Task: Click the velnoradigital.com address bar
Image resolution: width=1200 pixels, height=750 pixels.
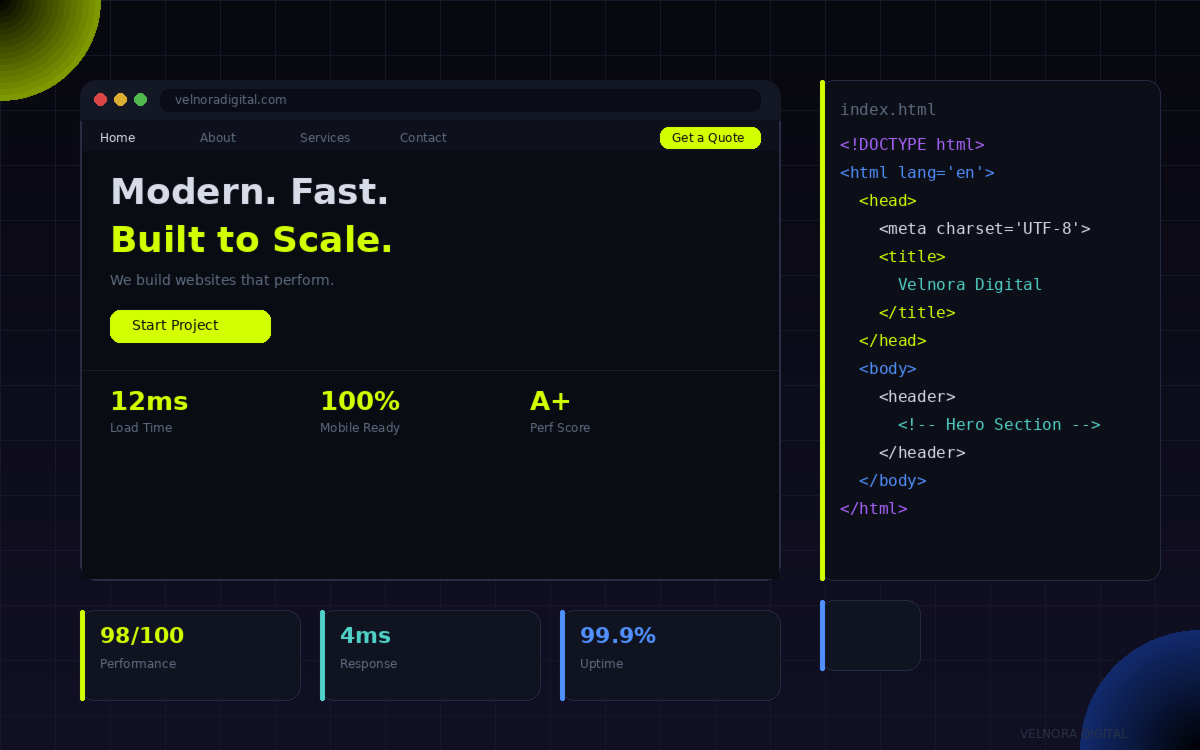Action: point(460,100)
